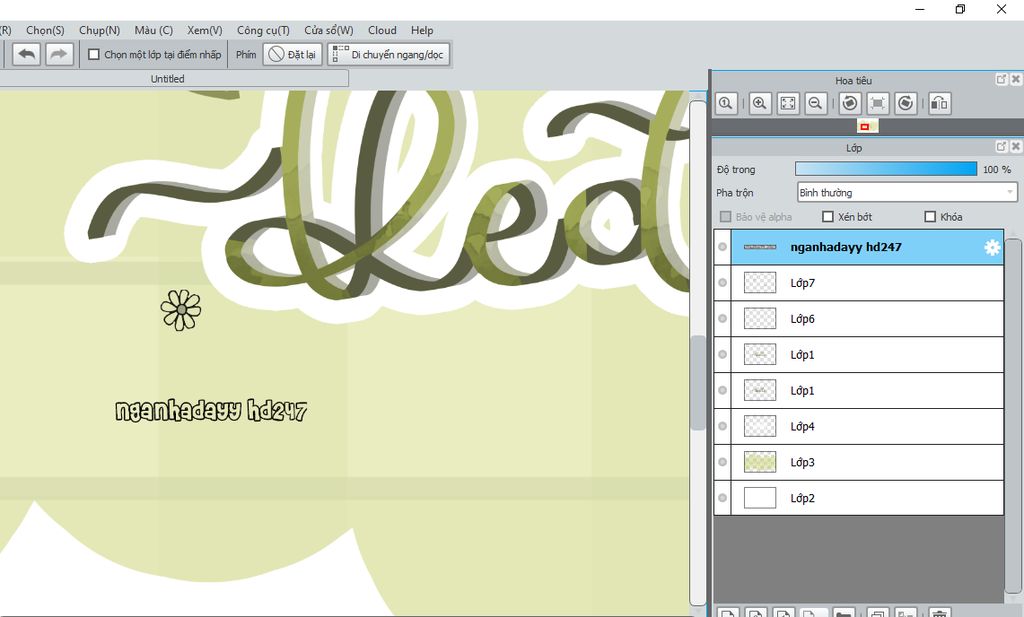The height and width of the screenshot is (617, 1024).
Task: Select the Lớp2 layer row
Action: point(867,498)
